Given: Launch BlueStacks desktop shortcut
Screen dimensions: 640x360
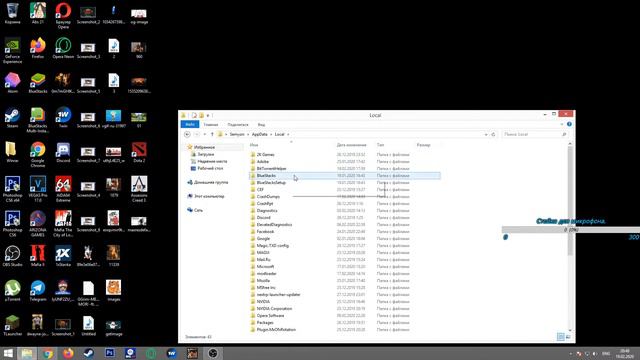Looking at the screenshot, I should pyautogui.click(x=38, y=82).
